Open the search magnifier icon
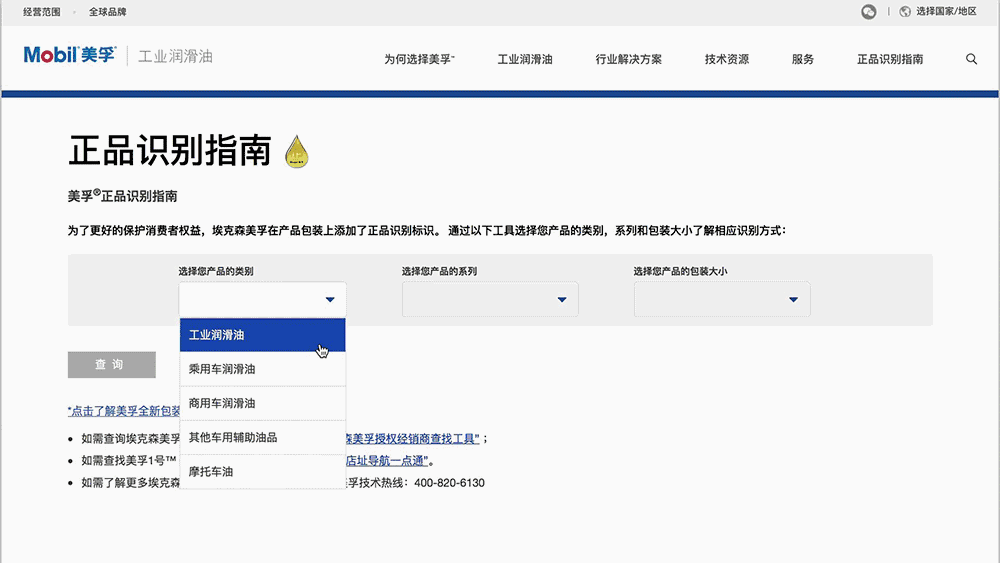Screen dimensions: 1000x563 (971, 59)
